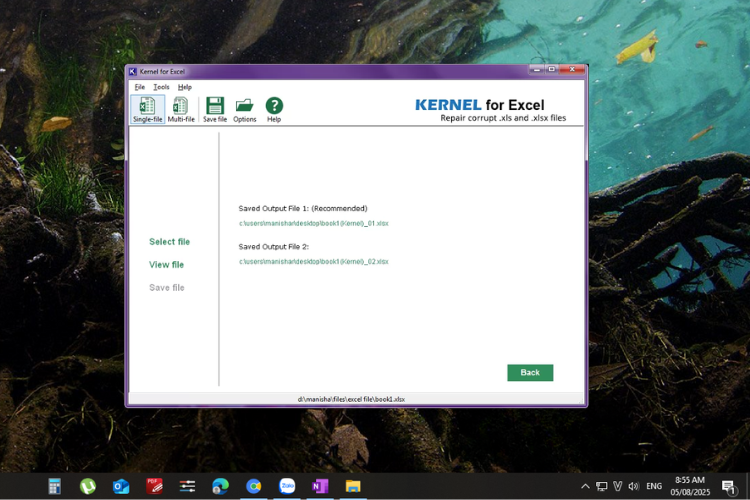Image resolution: width=750 pixels, height=500 pixels.
Task: Open Microsoft Edge from the taskbar
Action: [x=221, y=487]
